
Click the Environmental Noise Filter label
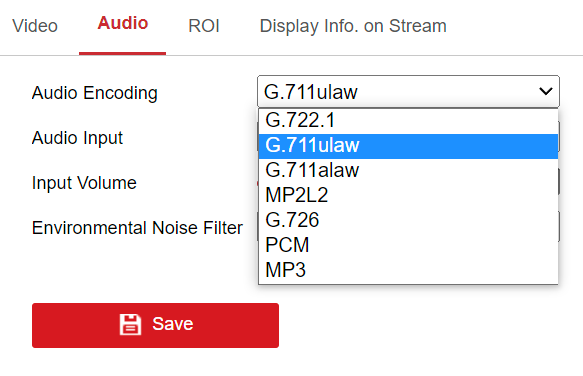[137, 228]
